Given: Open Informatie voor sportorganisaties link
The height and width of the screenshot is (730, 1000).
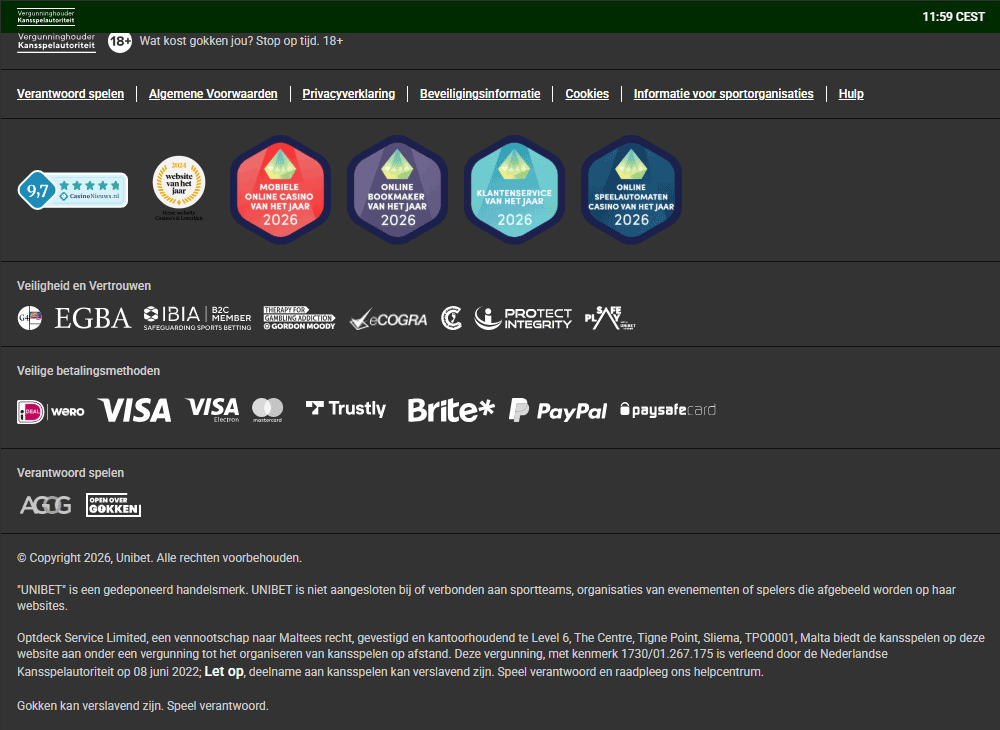Looking at the screenshot, I should tap(724, 94).
